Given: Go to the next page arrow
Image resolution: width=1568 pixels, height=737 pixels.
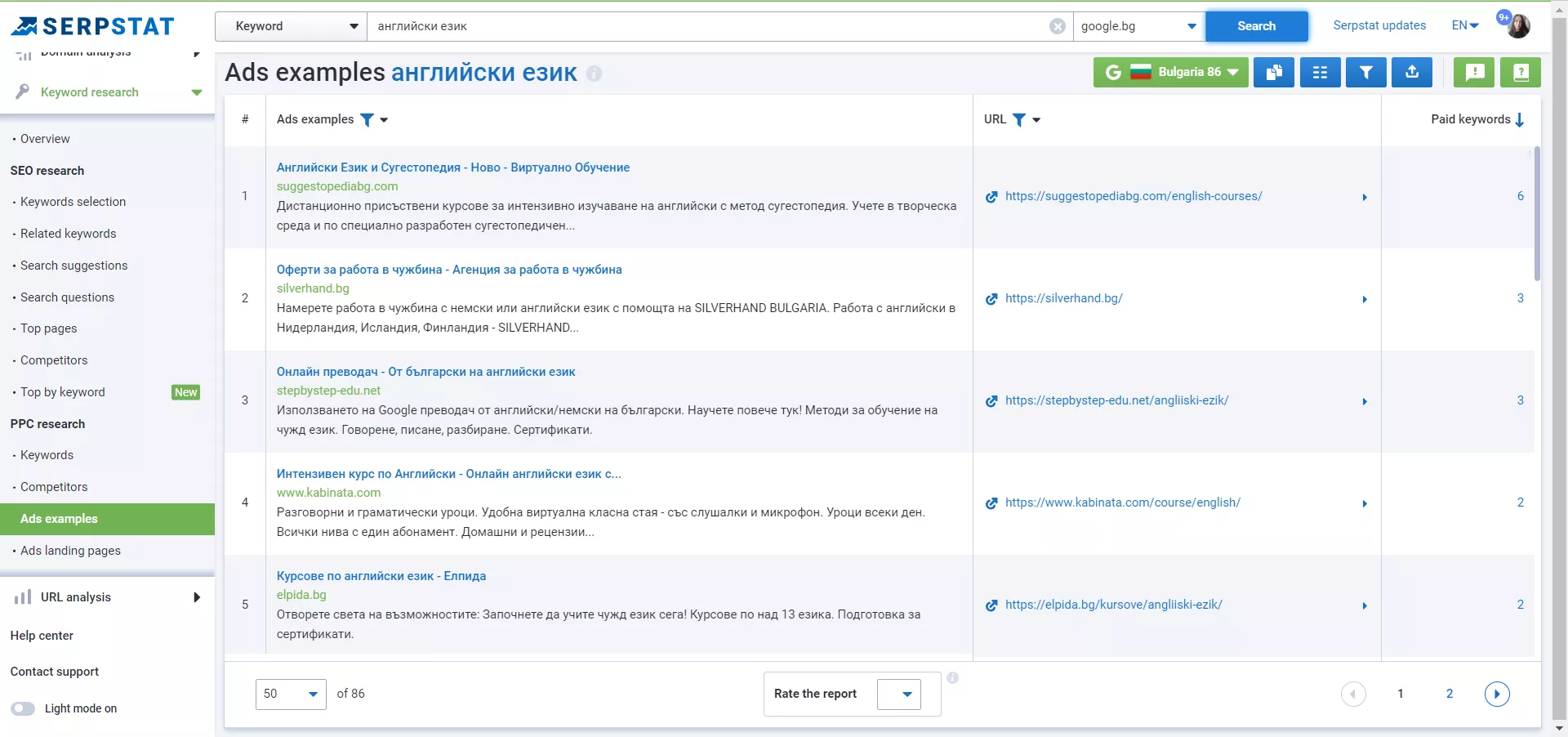Looking at the screenshot, I should click(1497, 694).
